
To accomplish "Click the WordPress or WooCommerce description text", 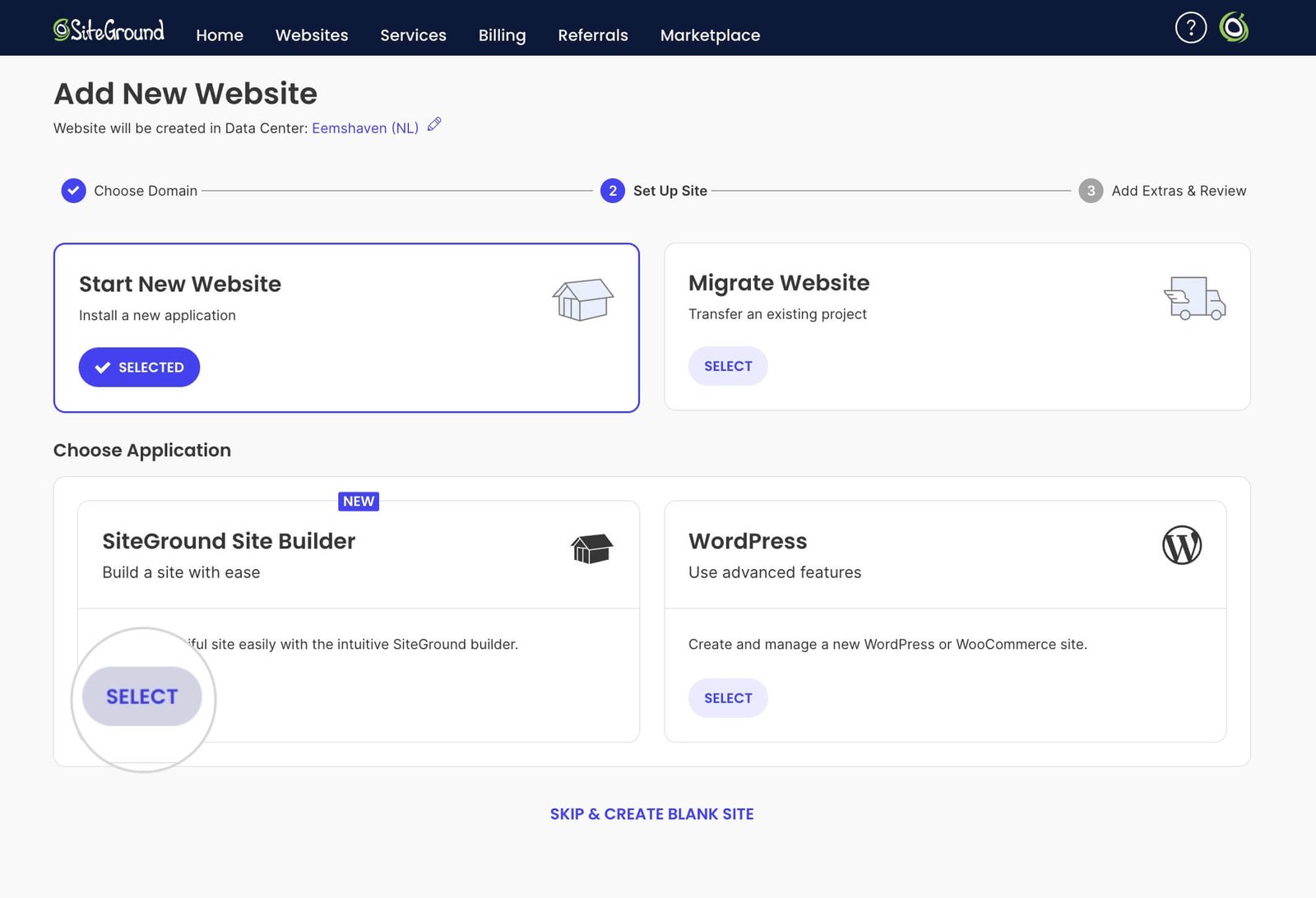I will 887,645.
